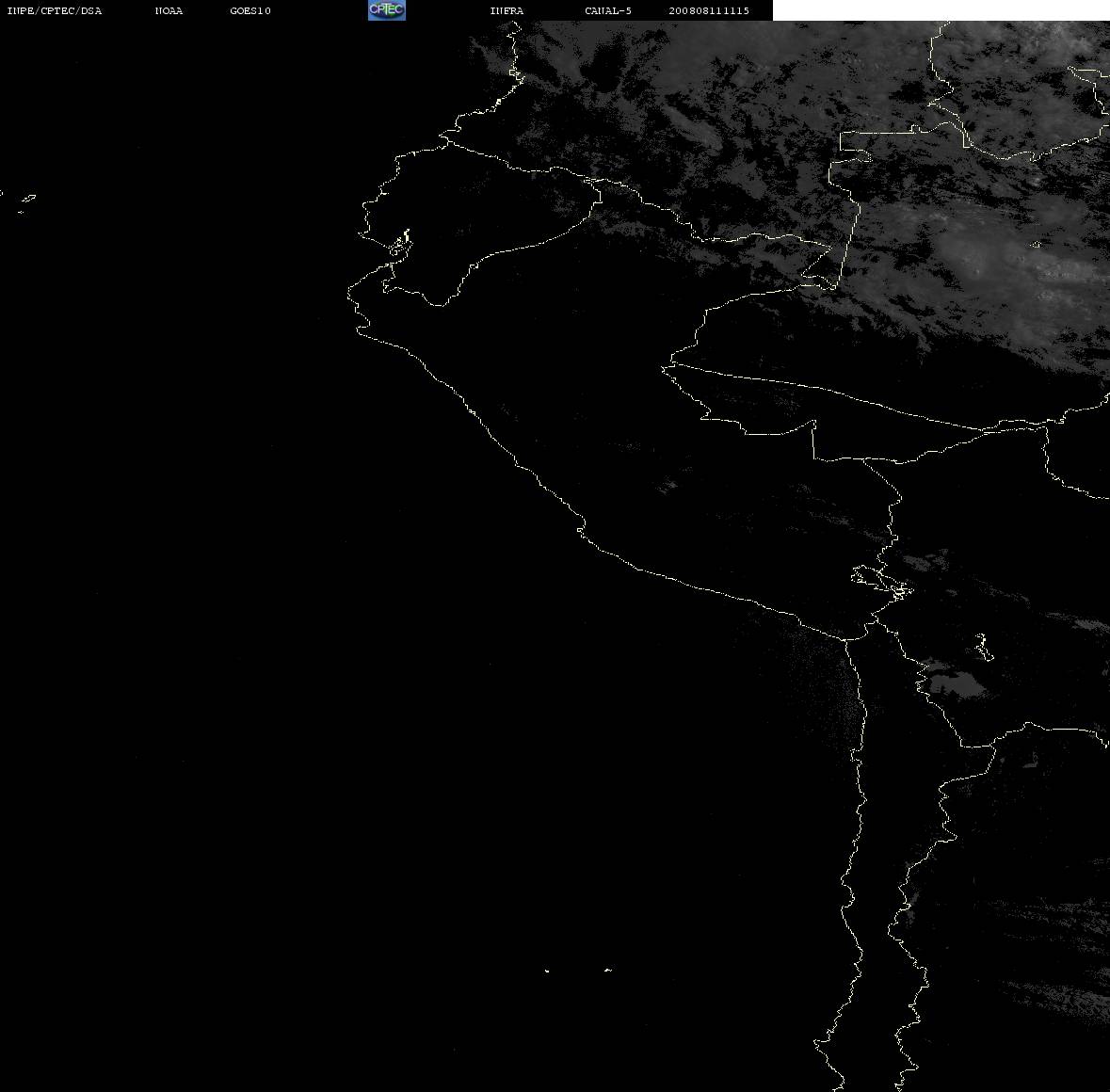Select the INPE/CPTEC/DSA header text
Viewport: 1110px width, 1092px height.
coord(55,10)
